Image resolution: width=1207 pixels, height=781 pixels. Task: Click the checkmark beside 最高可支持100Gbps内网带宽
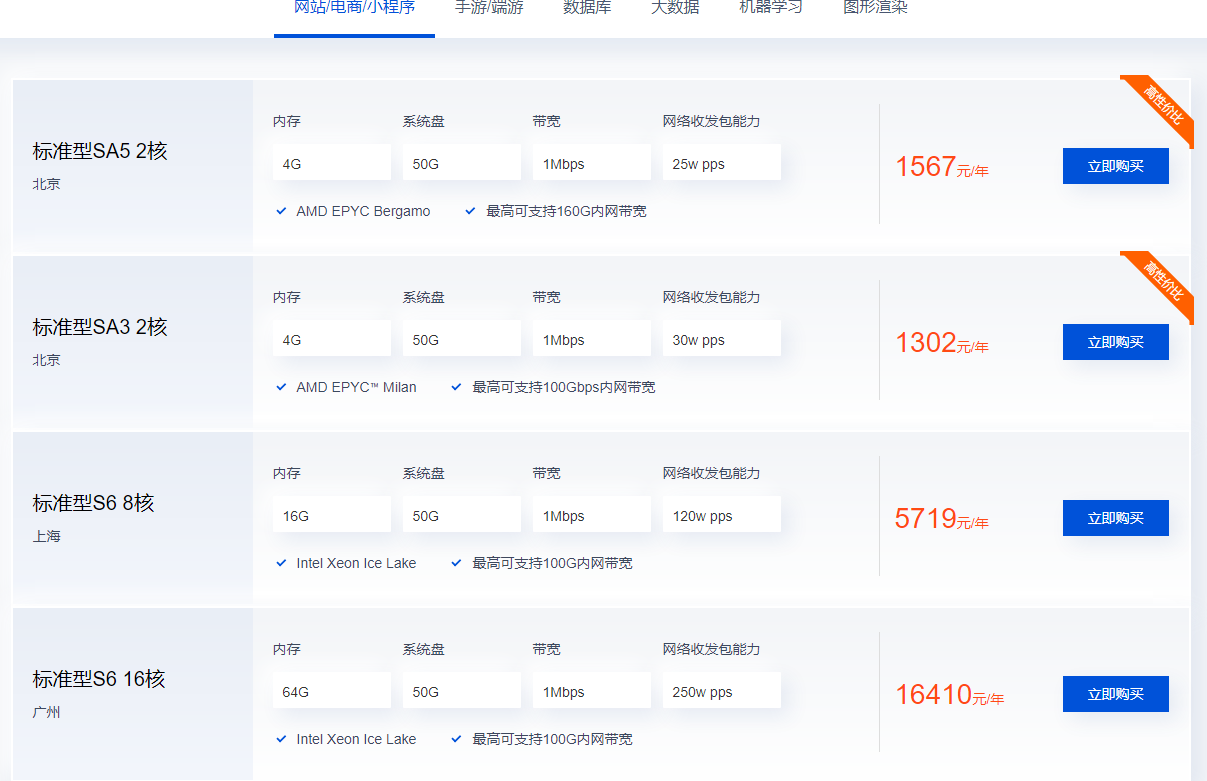[456, 387]
